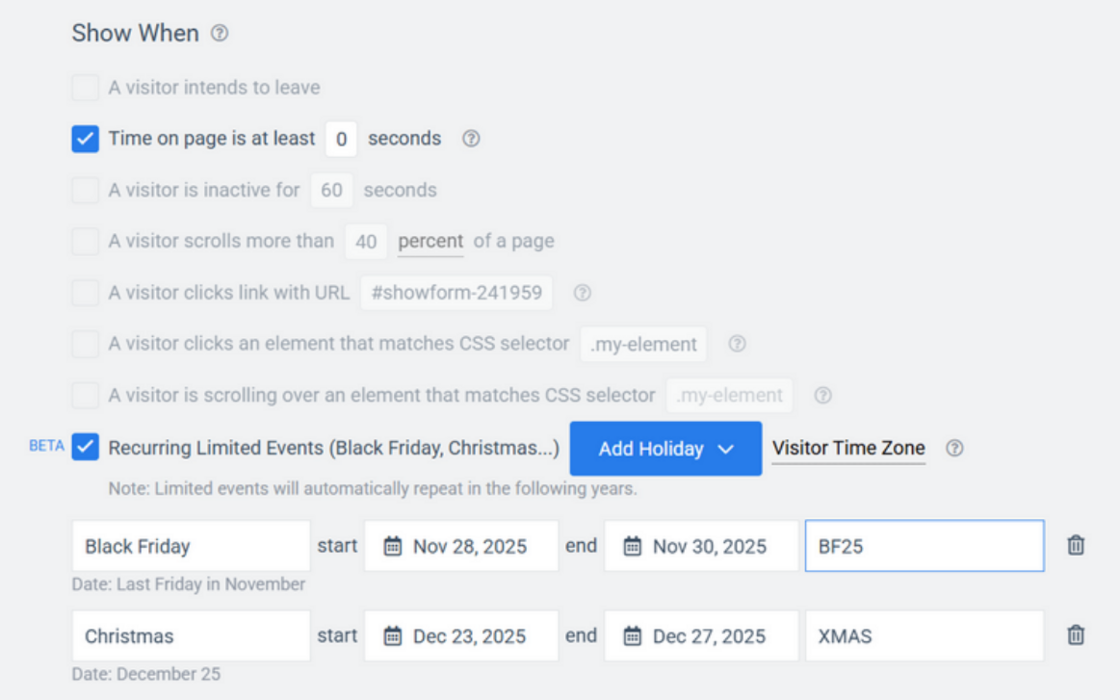Check A visitor scrolls more than option

pyautogui.click(x=85, y=241)
